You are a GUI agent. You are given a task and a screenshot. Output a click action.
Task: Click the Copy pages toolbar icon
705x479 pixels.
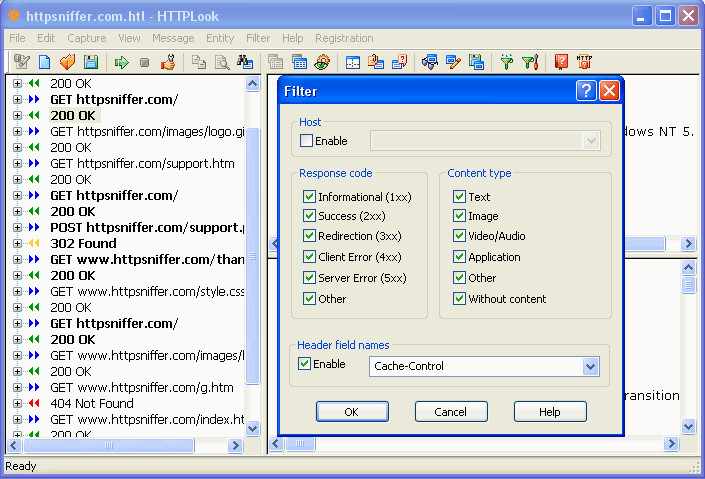pos(199,62)
